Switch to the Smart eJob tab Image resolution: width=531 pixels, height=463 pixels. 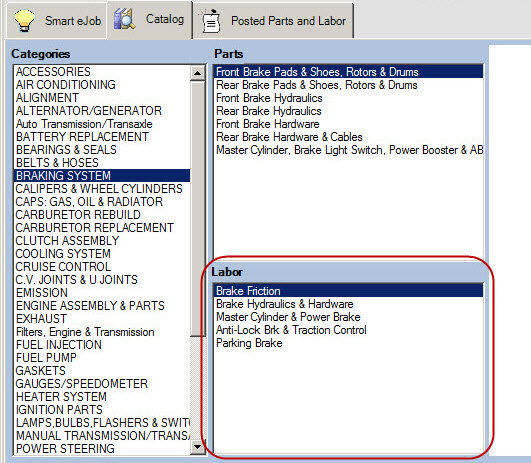coord(57,21)
